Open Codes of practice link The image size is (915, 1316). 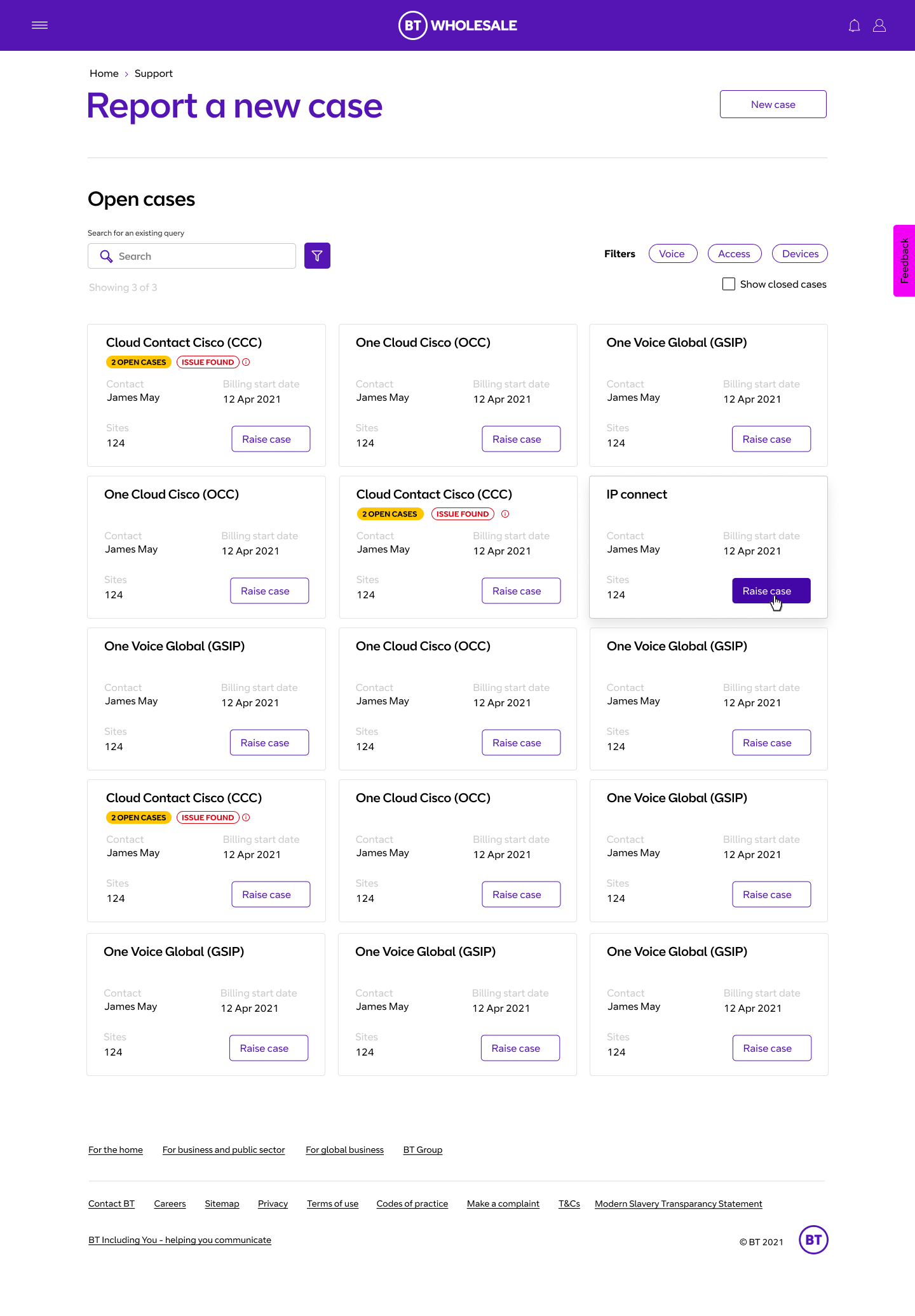pos(412,1204)
